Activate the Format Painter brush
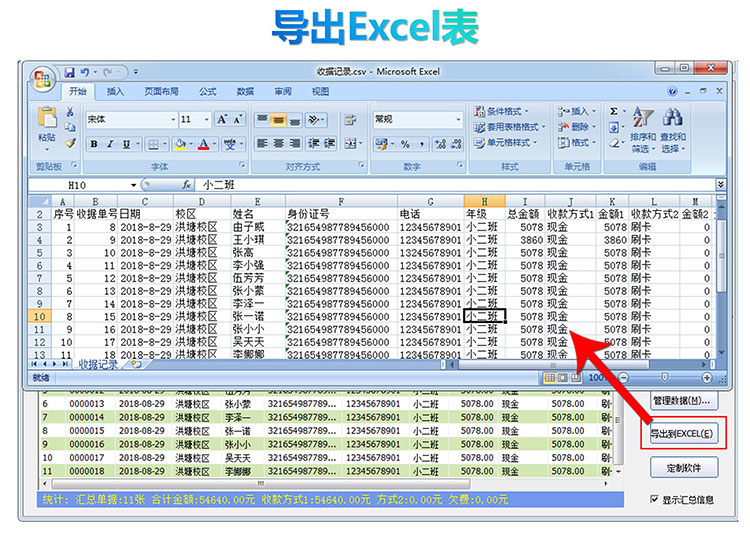Image resolution: width=750 pixels, height=552 pixels. (70, 143)
